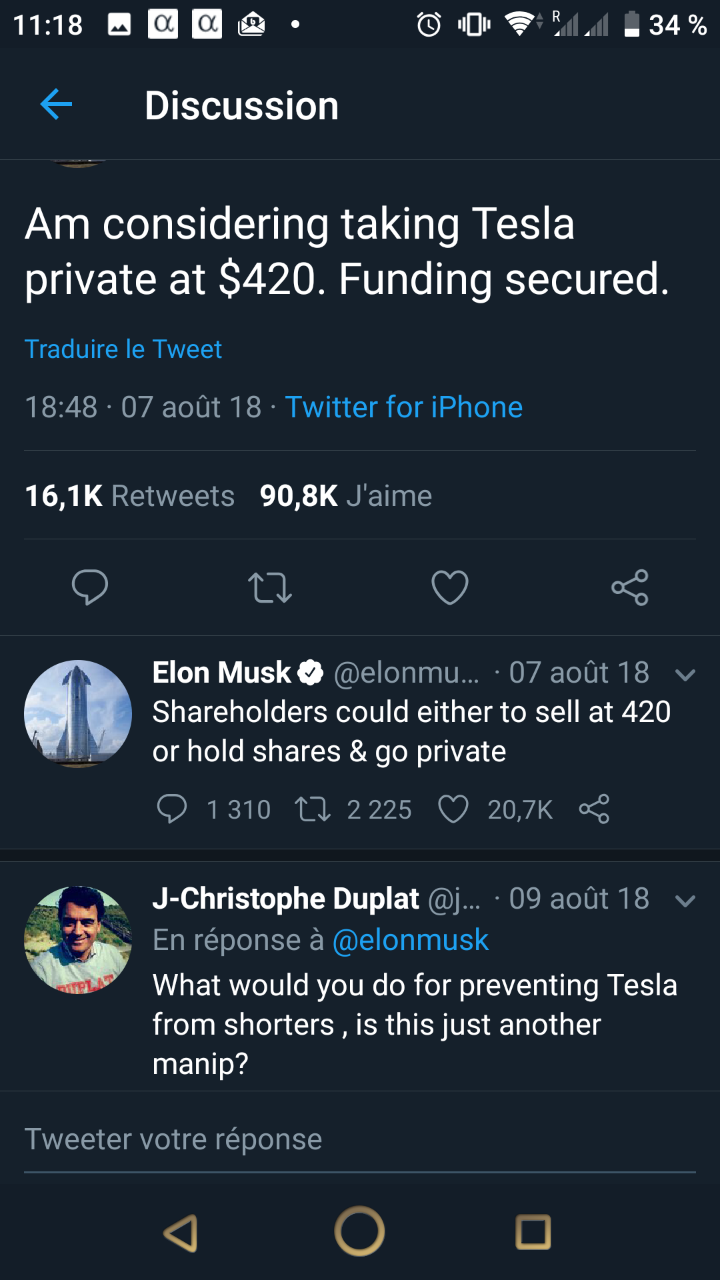Tap the Tweeter votre réponse field
The width and height of the screenshot is (720, 1280).
360,1139
